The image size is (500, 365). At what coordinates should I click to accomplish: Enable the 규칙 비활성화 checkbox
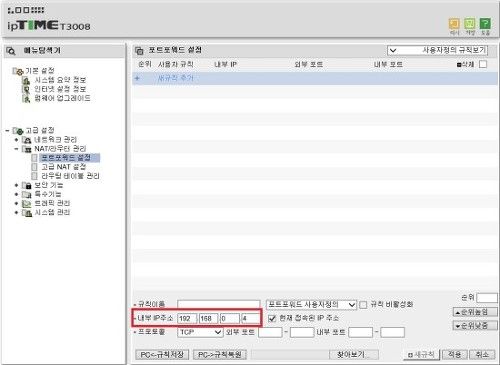click(363, 304)
